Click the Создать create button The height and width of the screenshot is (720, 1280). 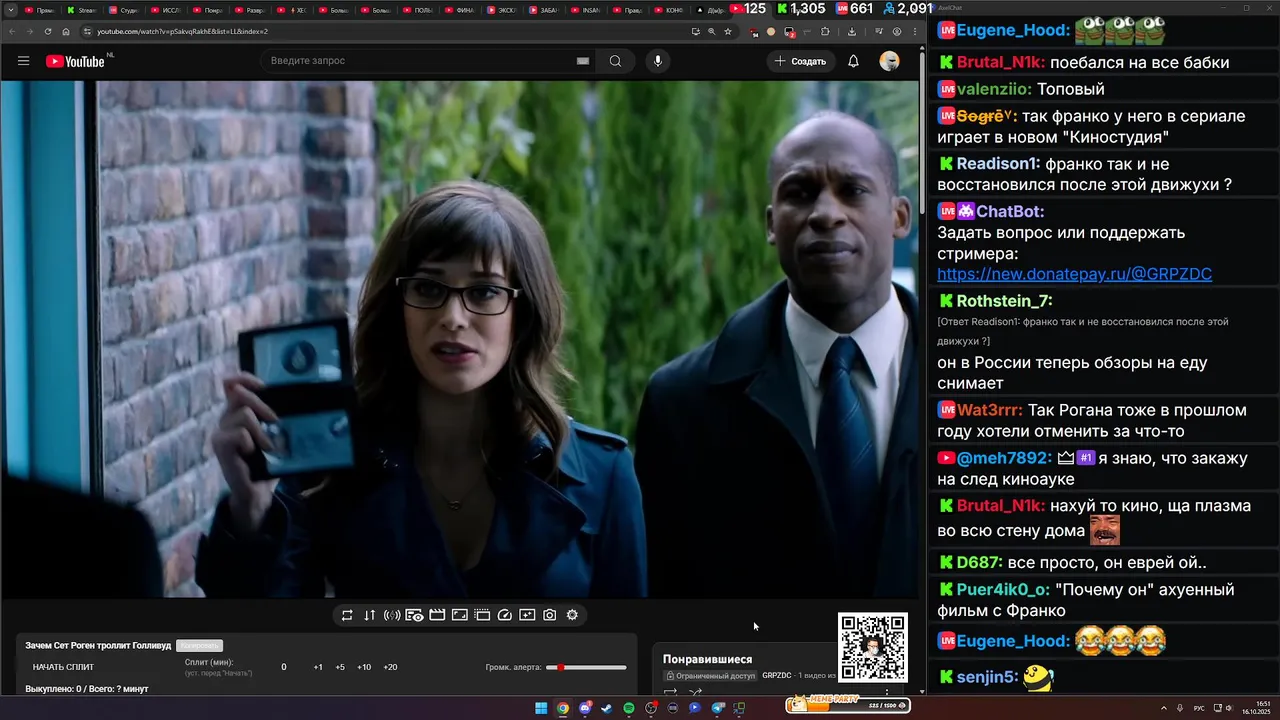pos(800,61)
